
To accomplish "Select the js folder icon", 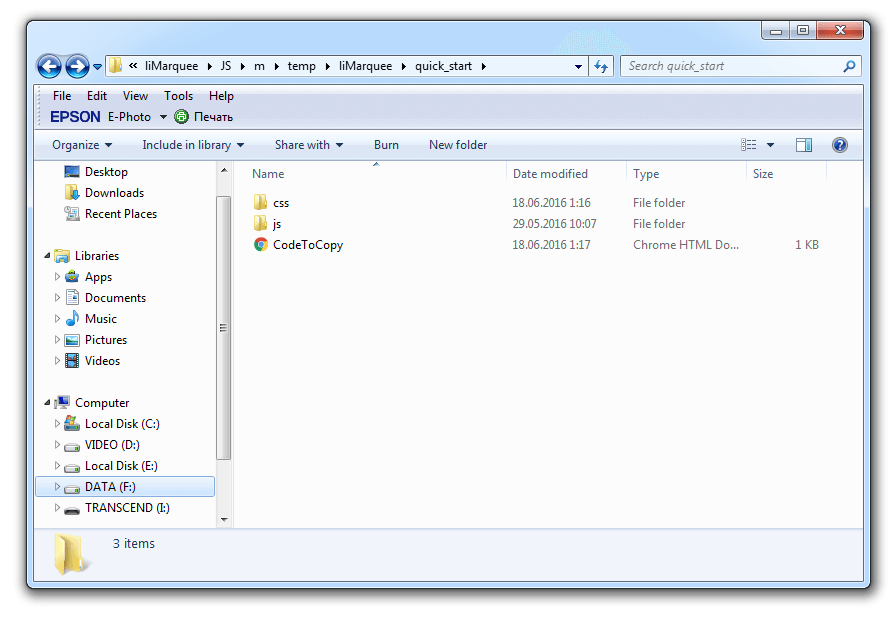I will pos(260,223).
